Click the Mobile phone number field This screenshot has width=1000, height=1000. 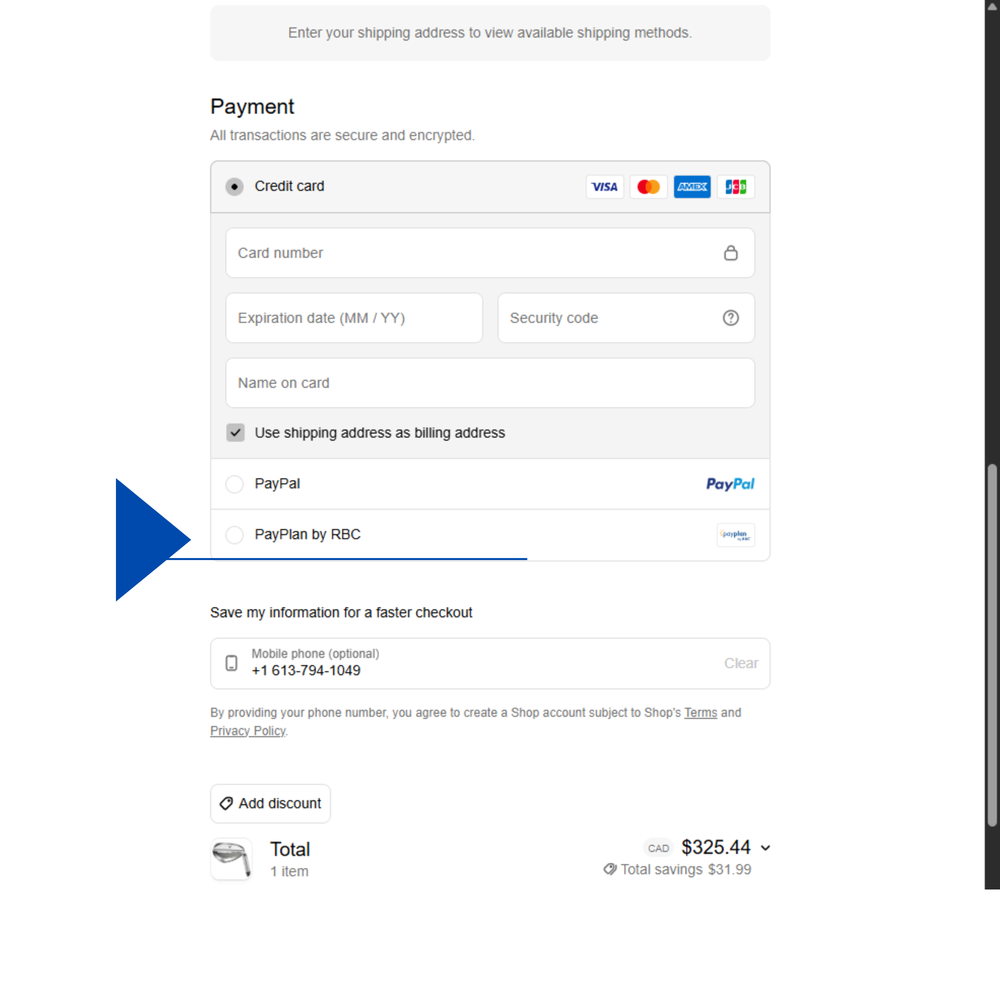(490, 663)
